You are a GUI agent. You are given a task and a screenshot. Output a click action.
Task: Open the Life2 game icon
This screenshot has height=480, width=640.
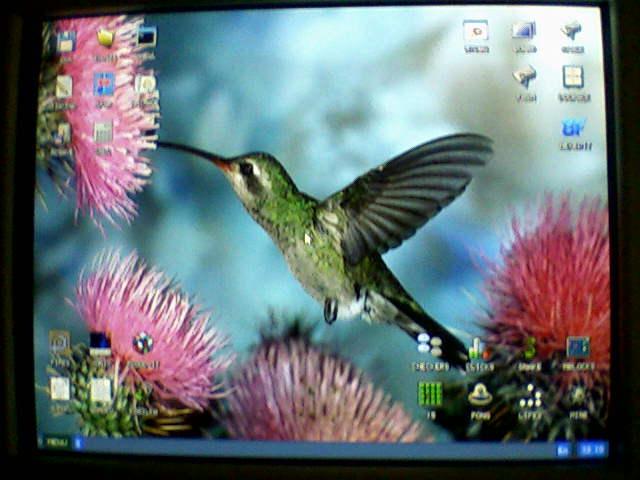(x=530, y=395)
